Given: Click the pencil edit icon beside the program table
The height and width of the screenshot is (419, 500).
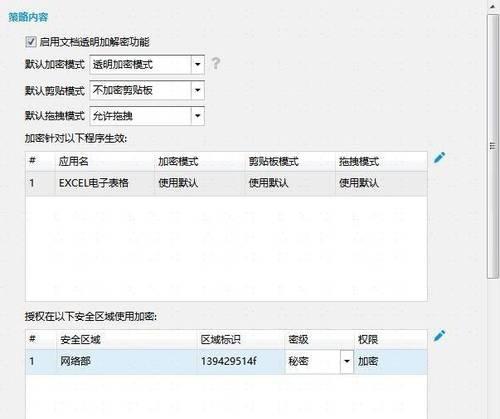Looking at the screenshot, I should click(x=440, y=157).
